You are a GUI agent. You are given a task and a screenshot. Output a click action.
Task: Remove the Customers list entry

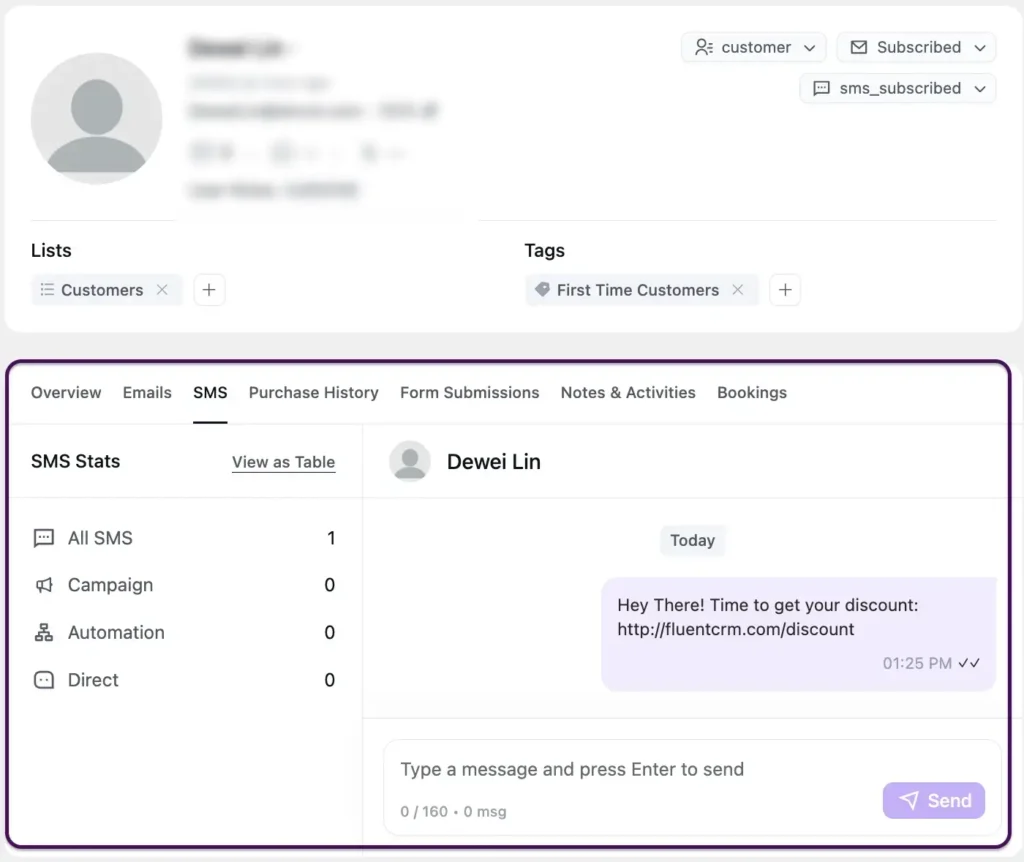[162, 290]
